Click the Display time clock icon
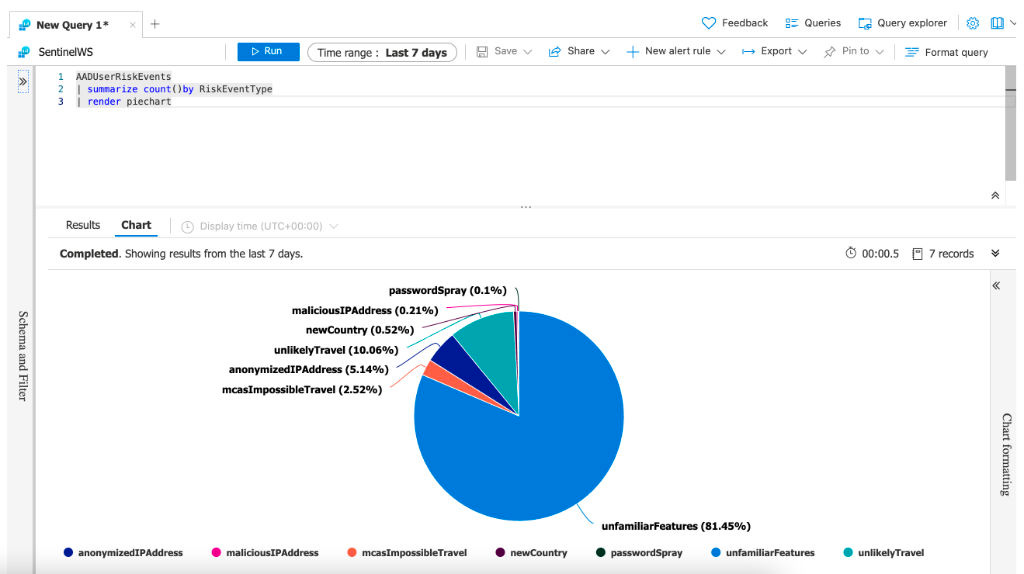The height and width of the screenshot is (574, 1024). [187, 227]
